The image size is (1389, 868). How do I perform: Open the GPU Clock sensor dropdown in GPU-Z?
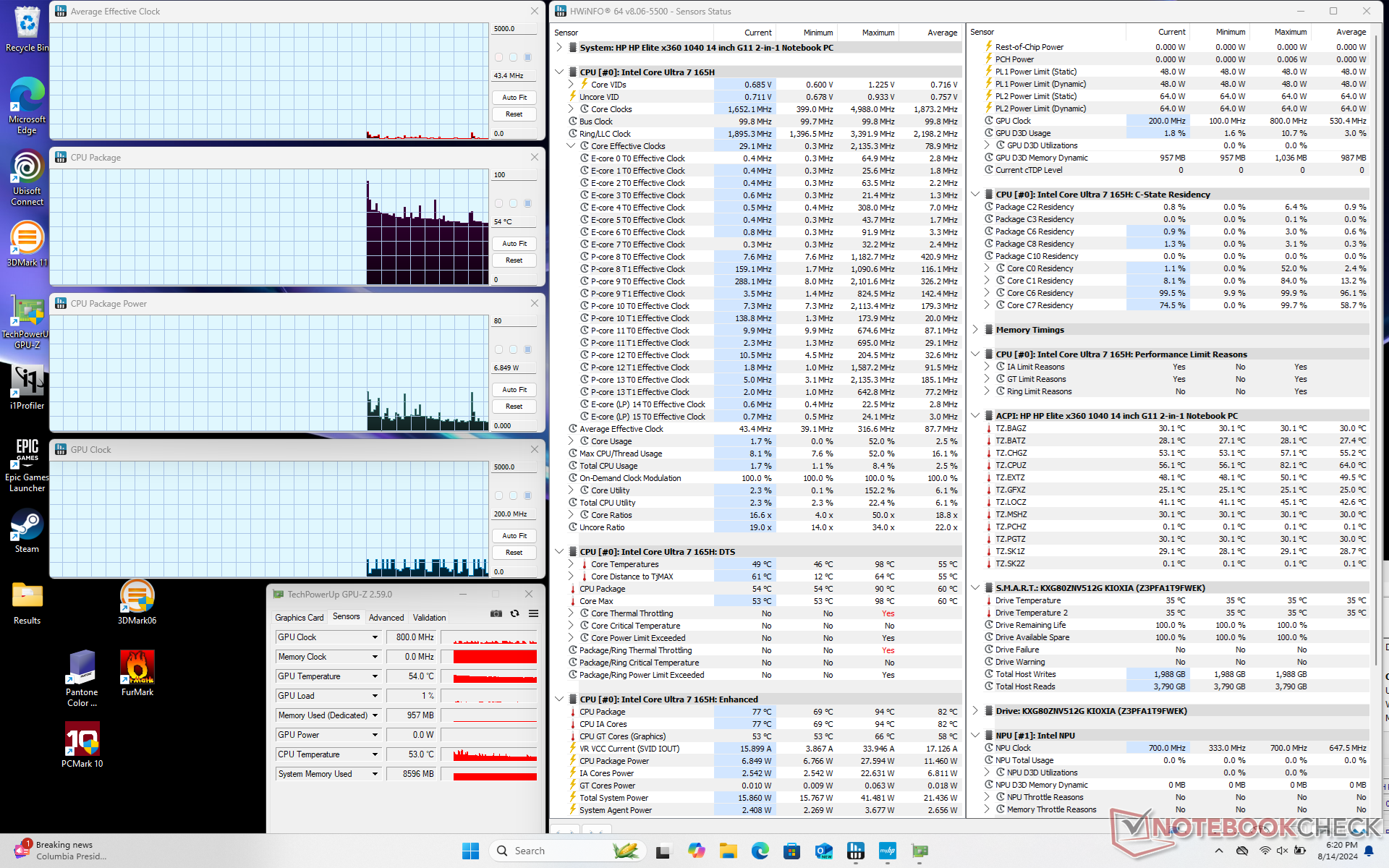(x=375, y=637)
